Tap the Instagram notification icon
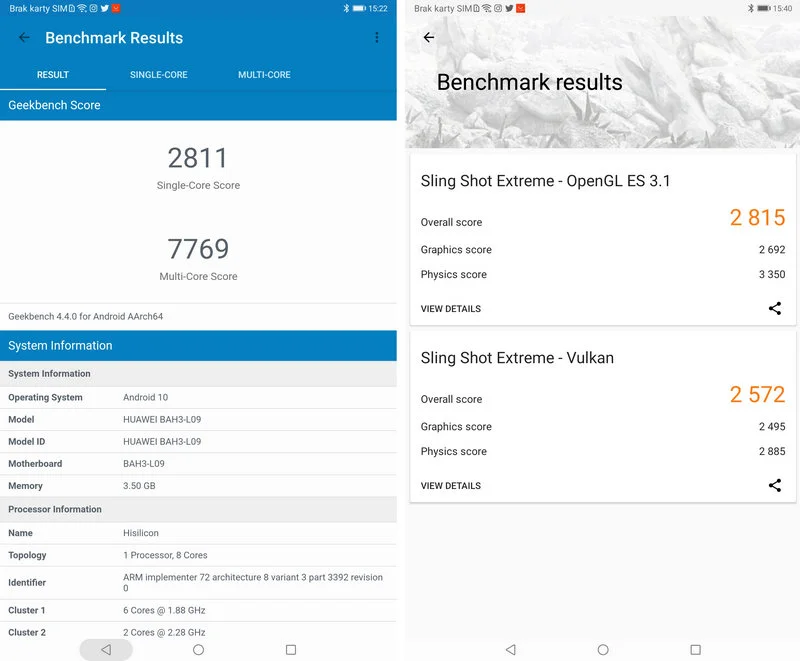Viewport: 800px width, 661px height. pyautogui.click(x=94, y=8)
